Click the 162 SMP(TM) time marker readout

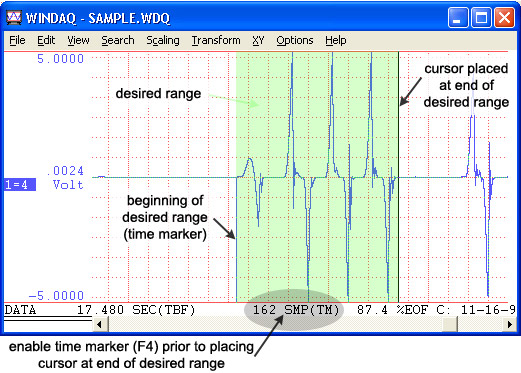pyautogui.click(x=296, y=310)
